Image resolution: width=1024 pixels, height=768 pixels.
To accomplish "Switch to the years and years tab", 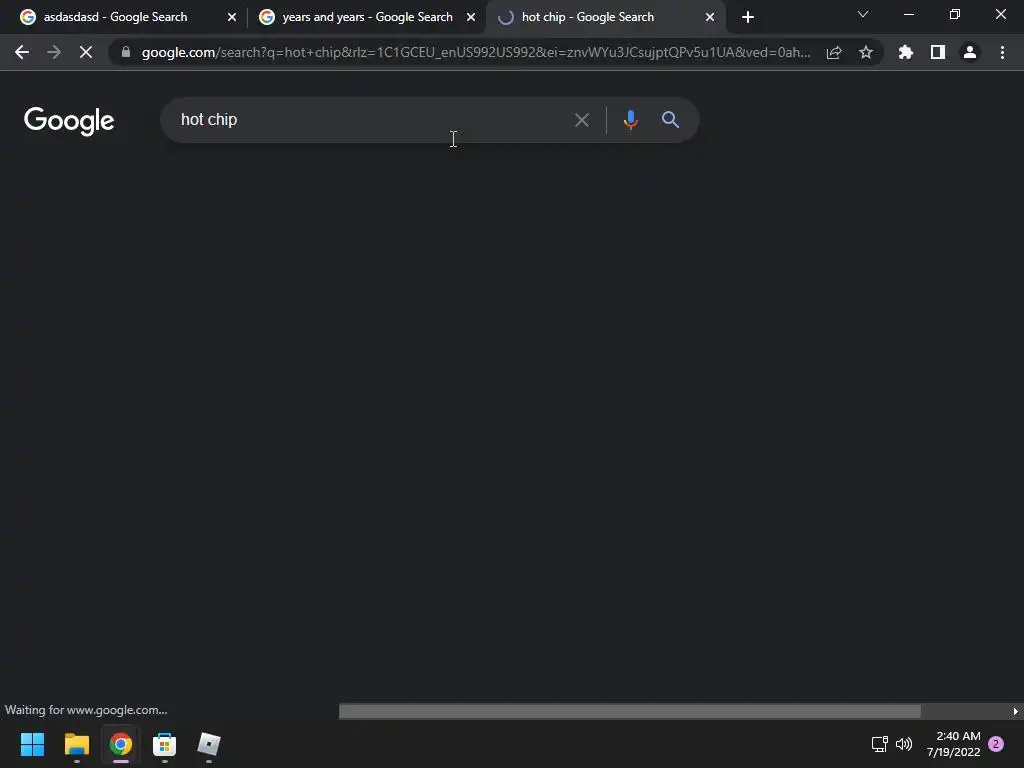I will (367, 17).
